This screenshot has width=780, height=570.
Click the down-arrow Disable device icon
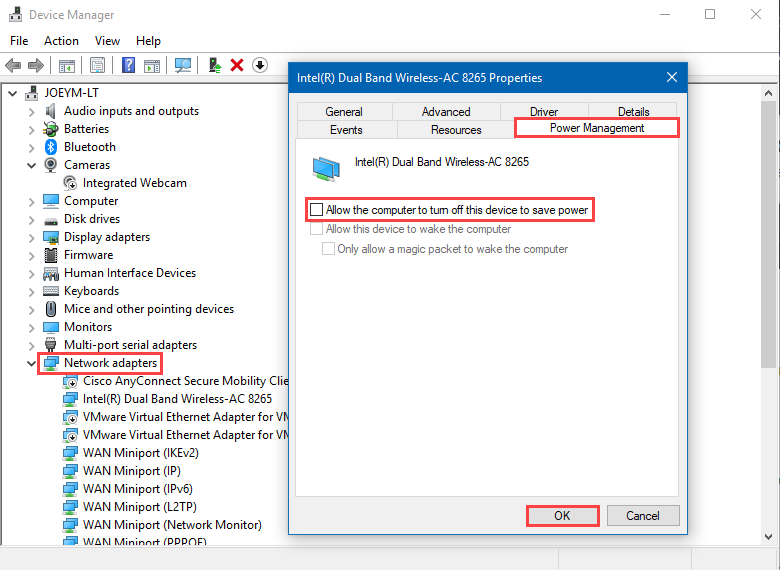point(260,65)
